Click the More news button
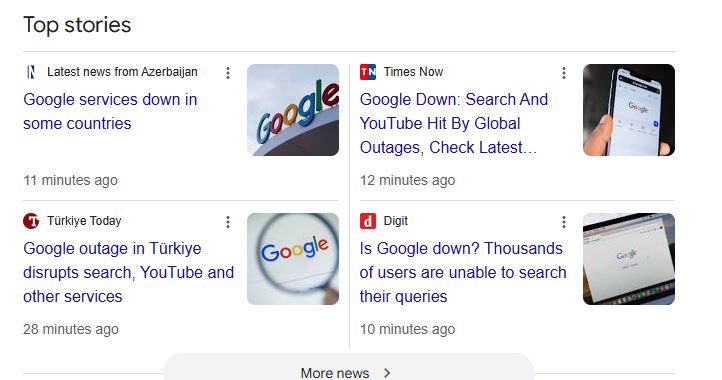 [x=349, y=368]
